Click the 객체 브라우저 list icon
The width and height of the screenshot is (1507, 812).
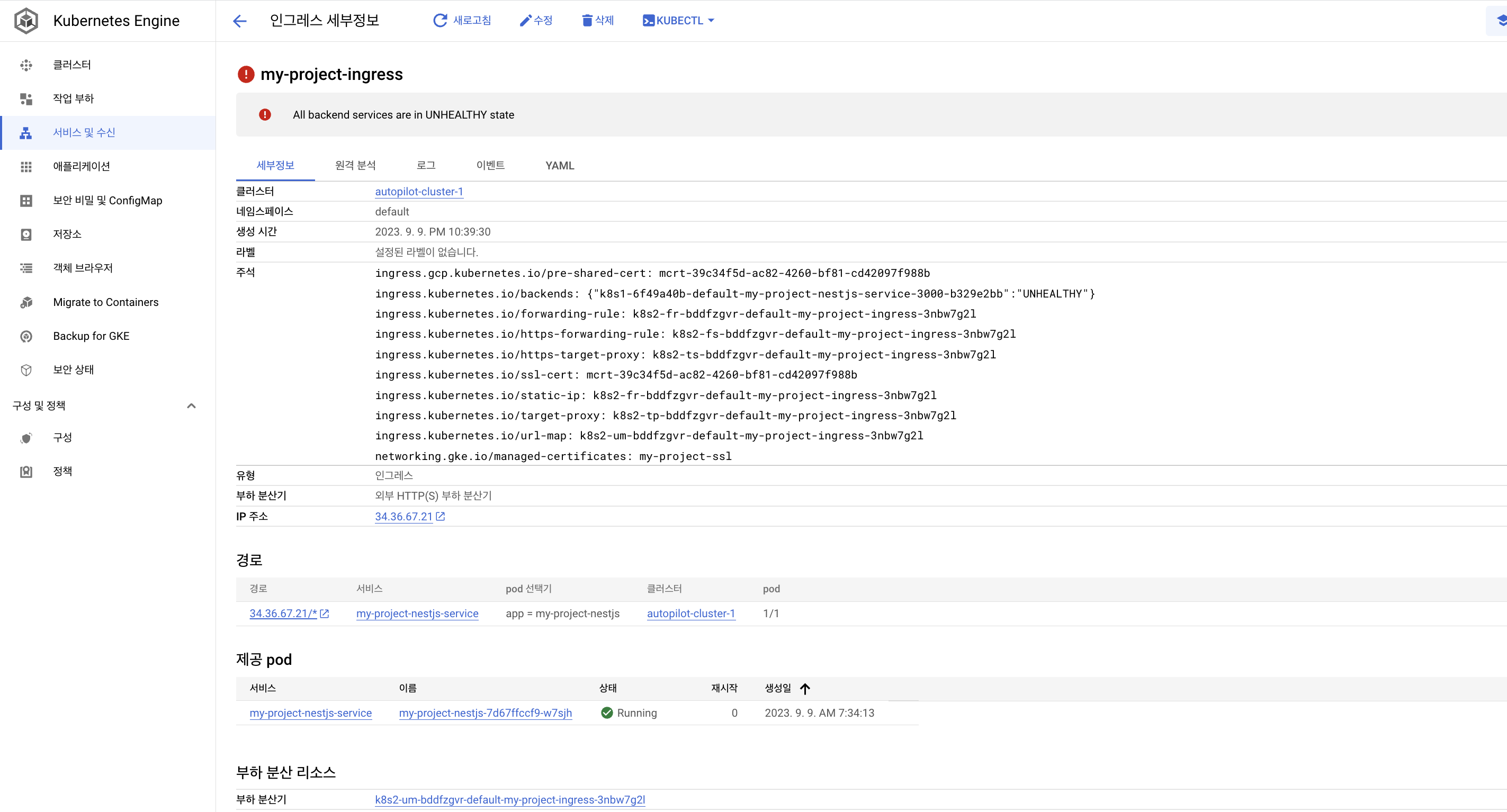click(26, 268)
